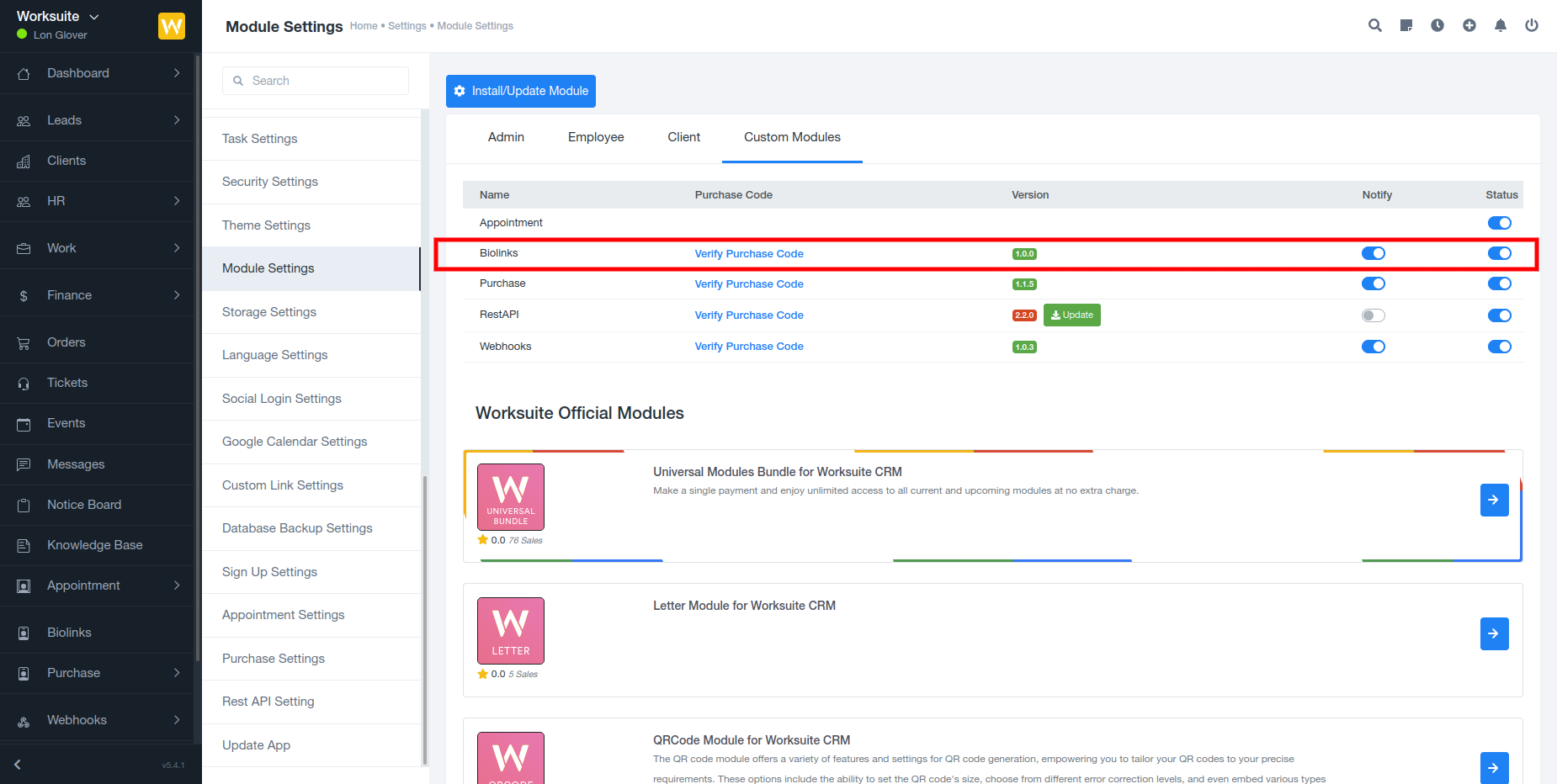Open Theme Settings menu item
This screenshot has width=1557, height=784.
(311, 225)
